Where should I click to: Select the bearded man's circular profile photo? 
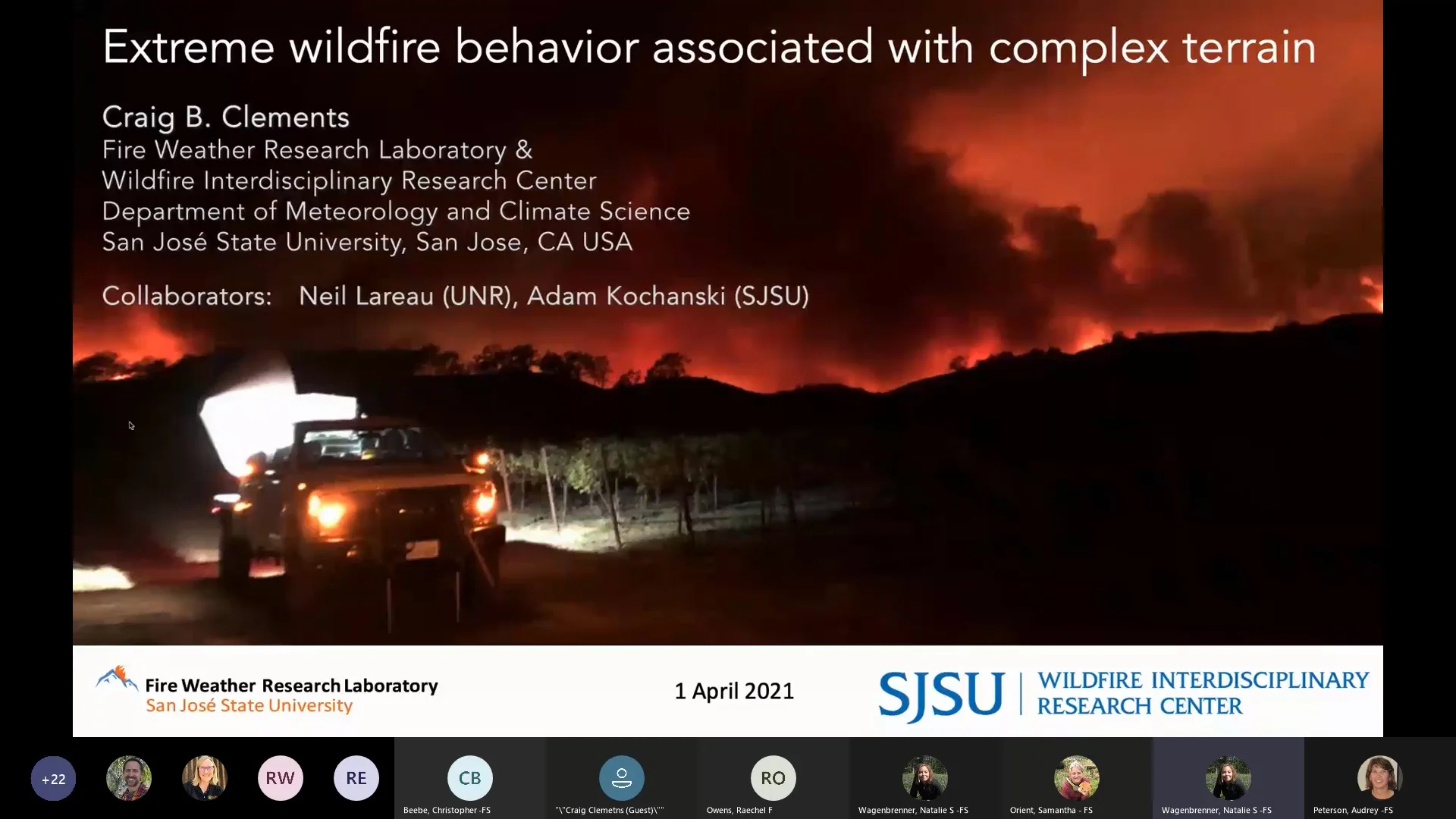128,777
